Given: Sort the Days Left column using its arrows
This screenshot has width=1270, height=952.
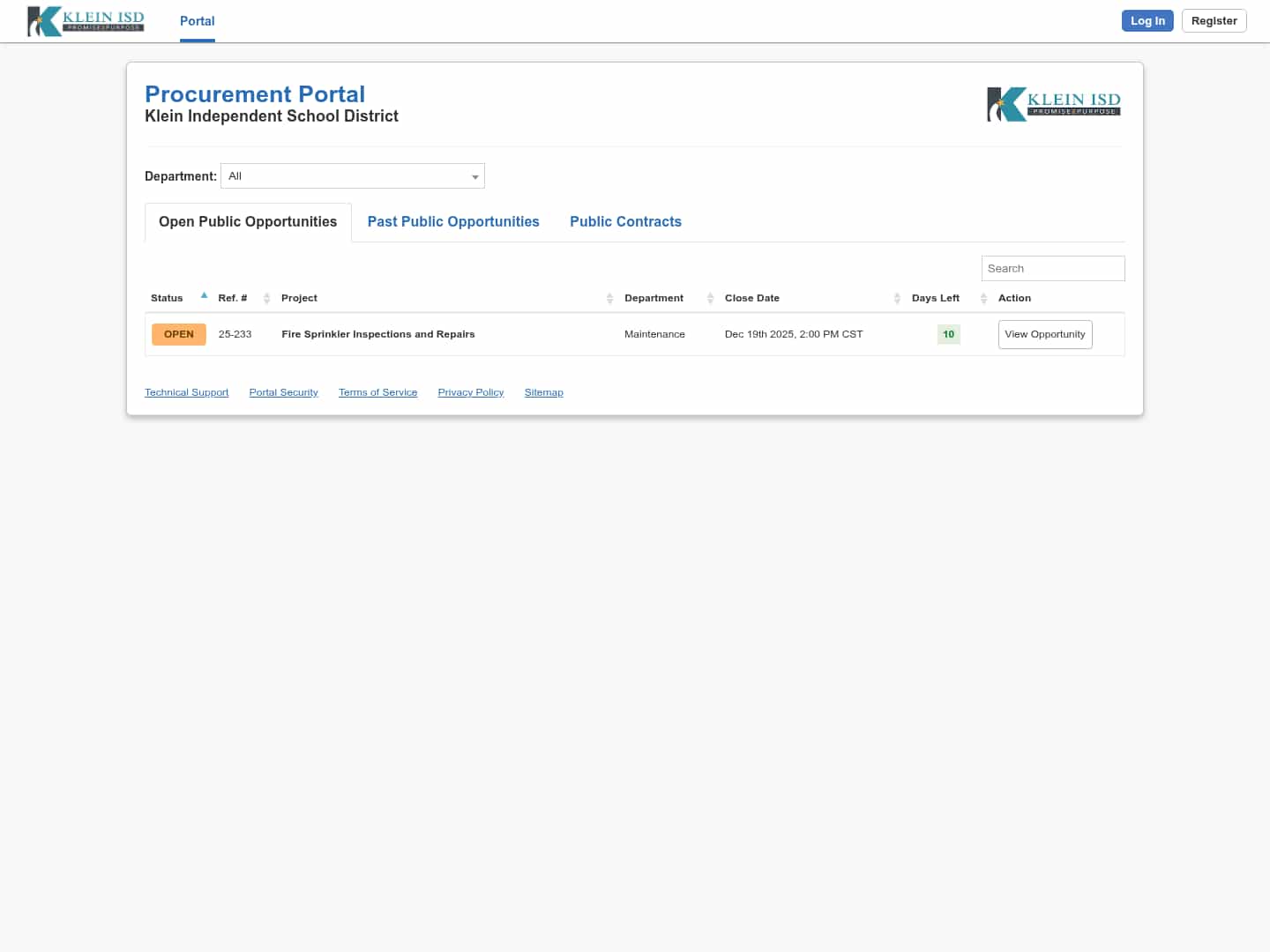Looking at the screenshot, I should [983, 298].
